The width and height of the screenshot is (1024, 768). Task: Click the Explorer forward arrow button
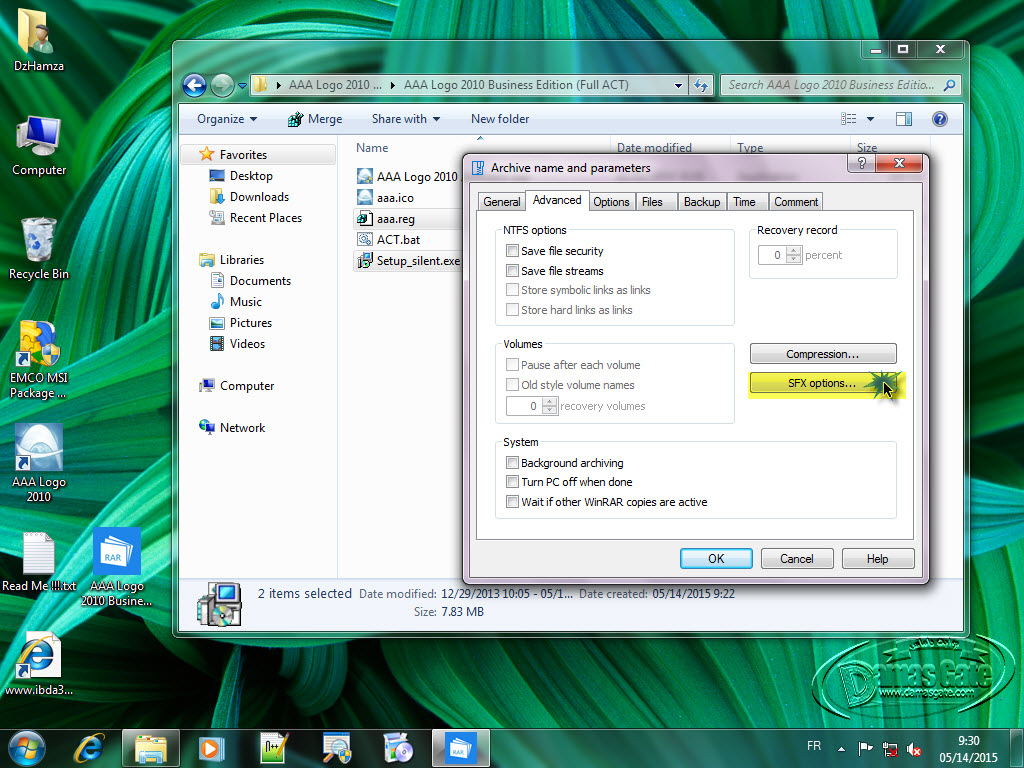coord(222,86)
